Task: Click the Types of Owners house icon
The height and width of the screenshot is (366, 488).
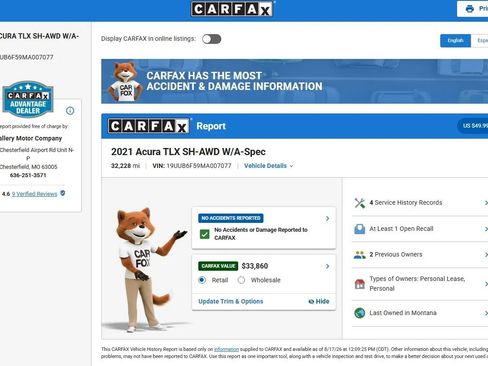Action: pos(360,284)
